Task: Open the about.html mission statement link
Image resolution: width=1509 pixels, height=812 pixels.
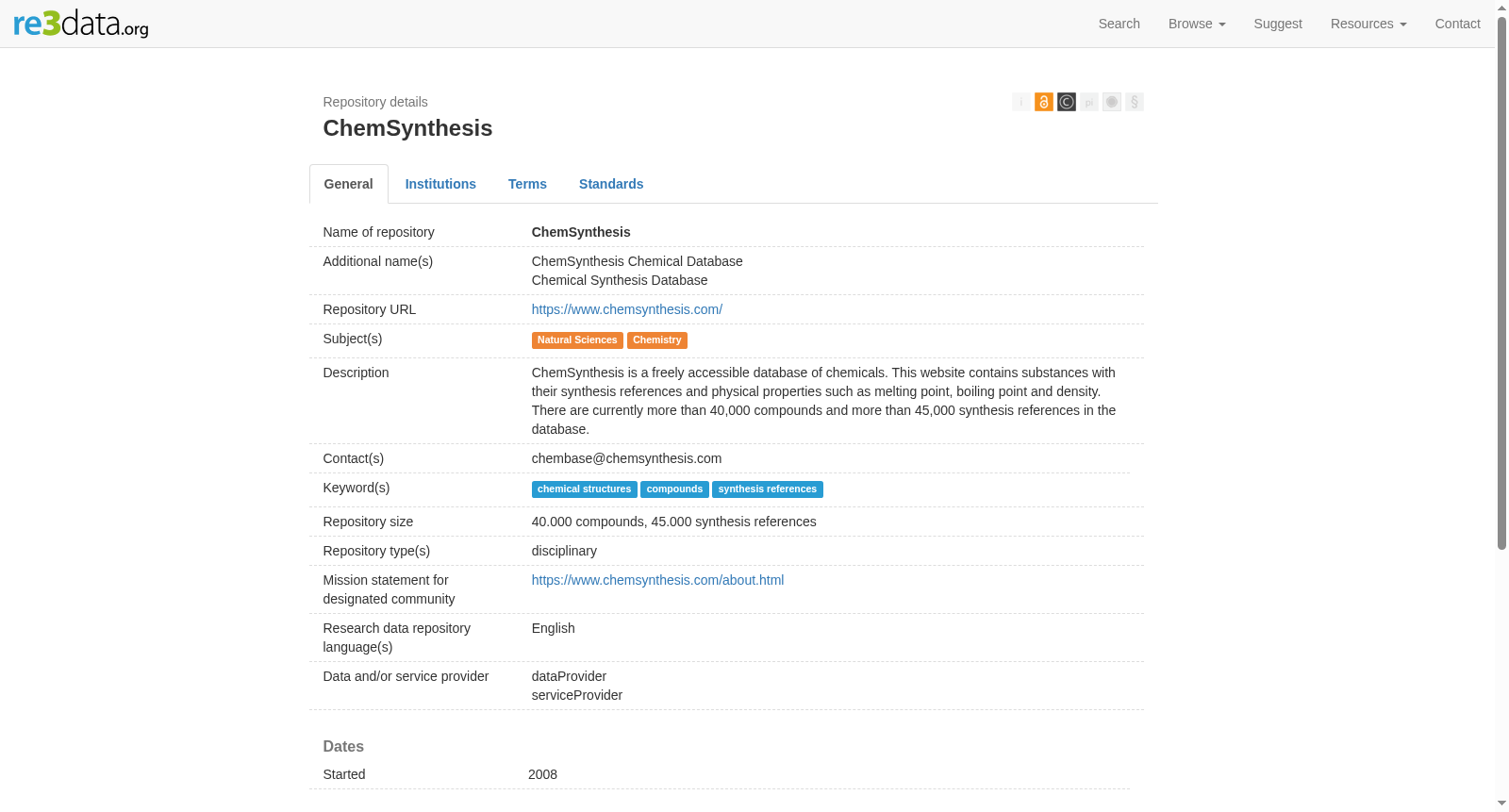Action: point(657,580)
